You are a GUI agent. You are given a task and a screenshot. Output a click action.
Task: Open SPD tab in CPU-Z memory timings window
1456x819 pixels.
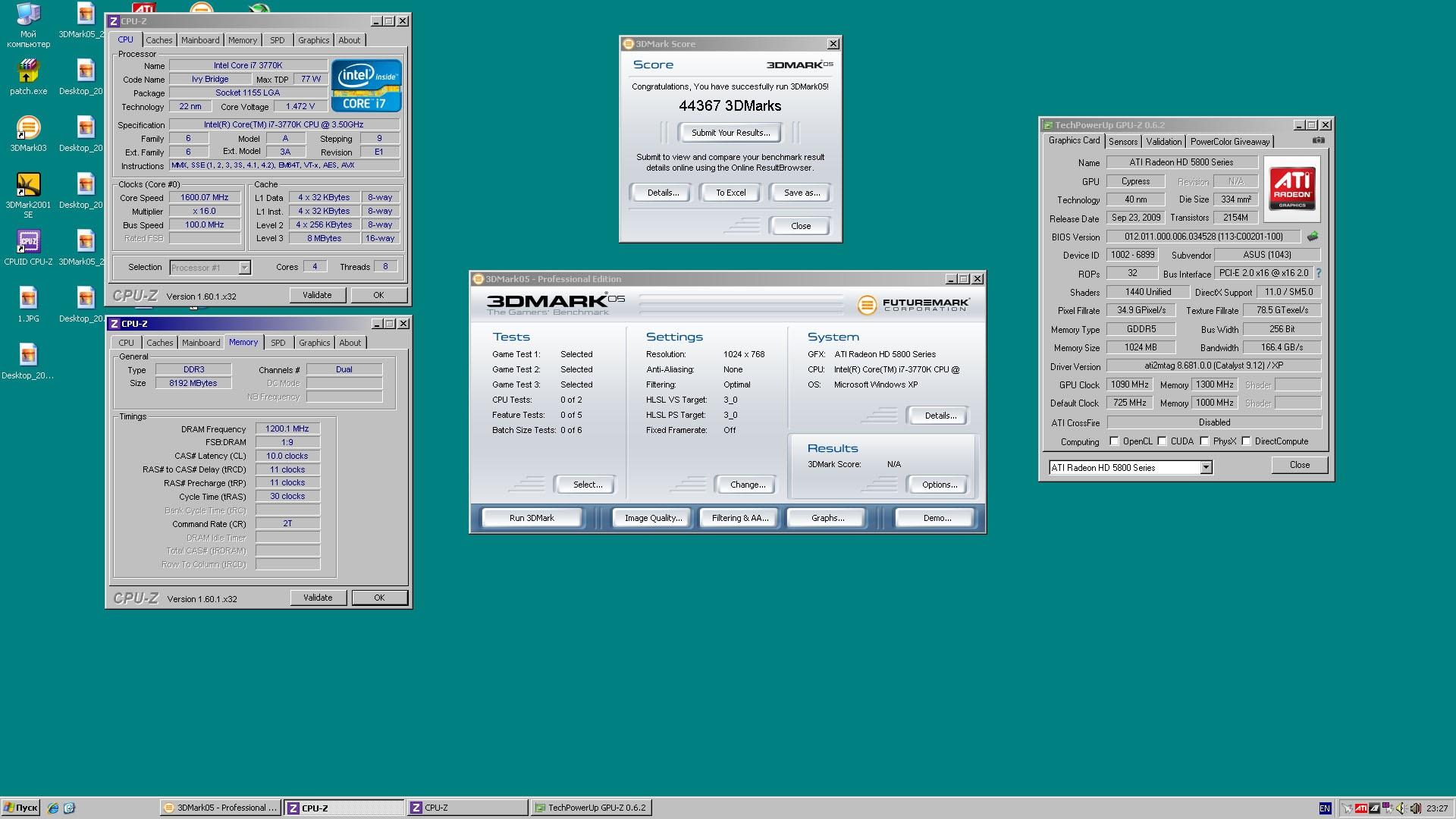click(x=278, y=343)
